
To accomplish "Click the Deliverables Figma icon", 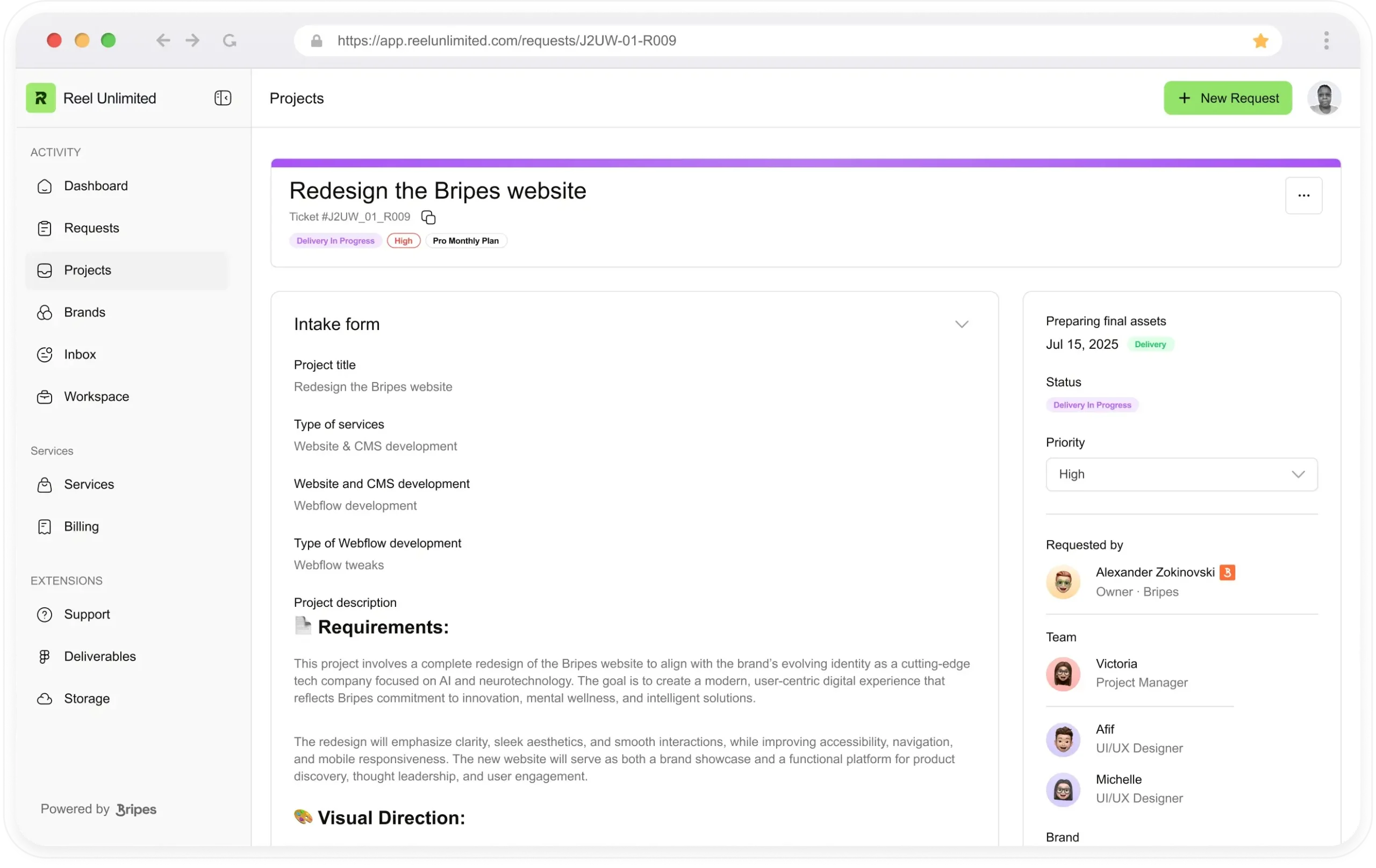I will (45, 657).
